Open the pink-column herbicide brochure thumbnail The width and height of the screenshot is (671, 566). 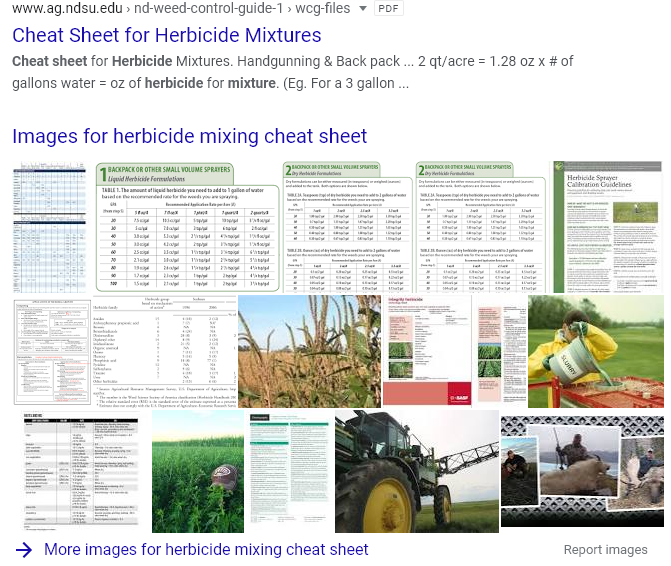pyautogui.click(x=502, y=353)
